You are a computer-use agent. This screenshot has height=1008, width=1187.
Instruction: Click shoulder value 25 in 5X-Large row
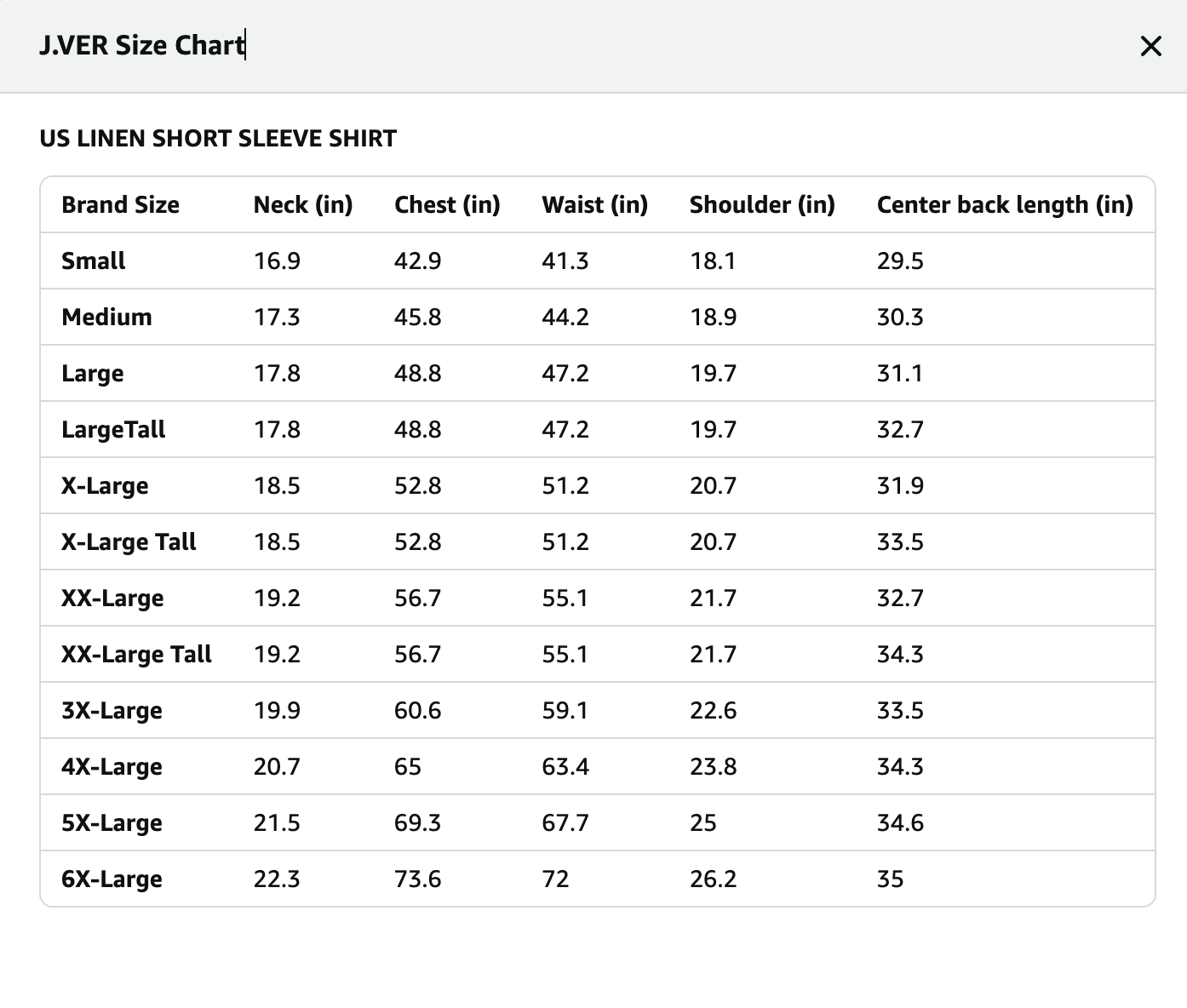[x=703, y=823]
